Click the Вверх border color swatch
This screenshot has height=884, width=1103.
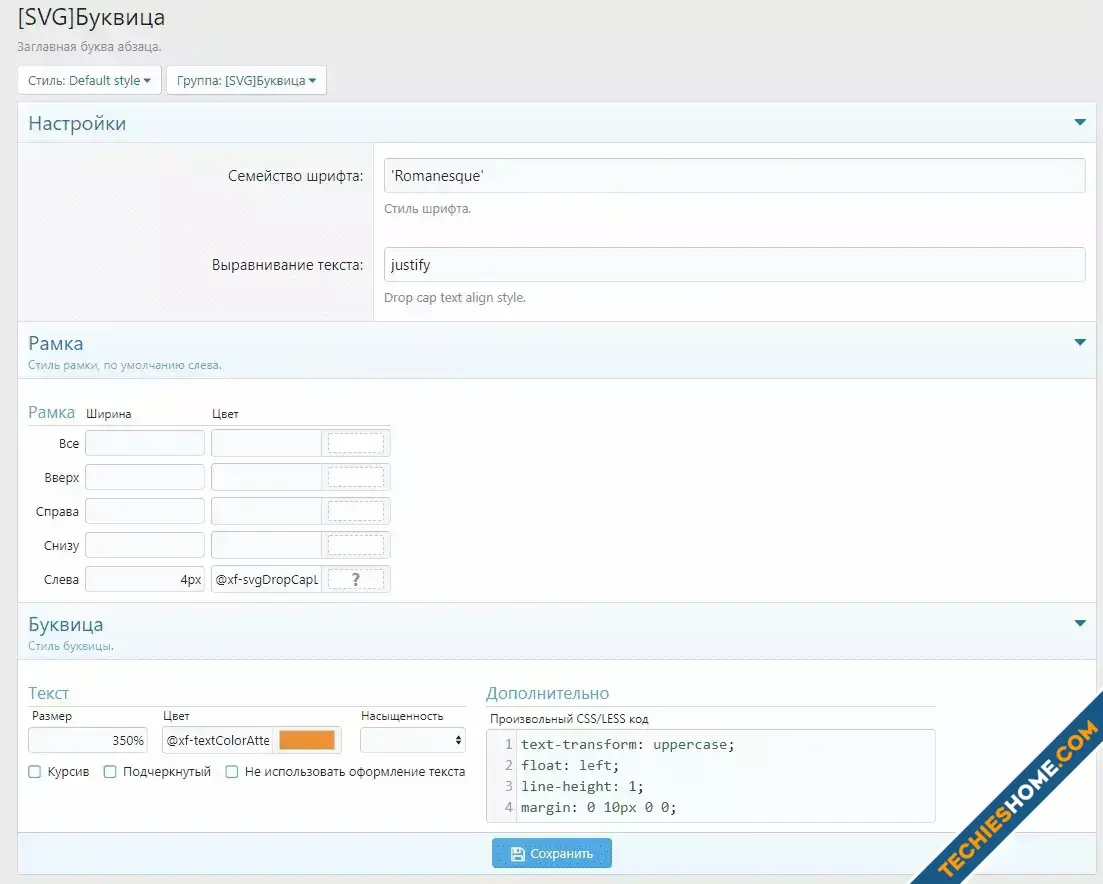[355, 478]
